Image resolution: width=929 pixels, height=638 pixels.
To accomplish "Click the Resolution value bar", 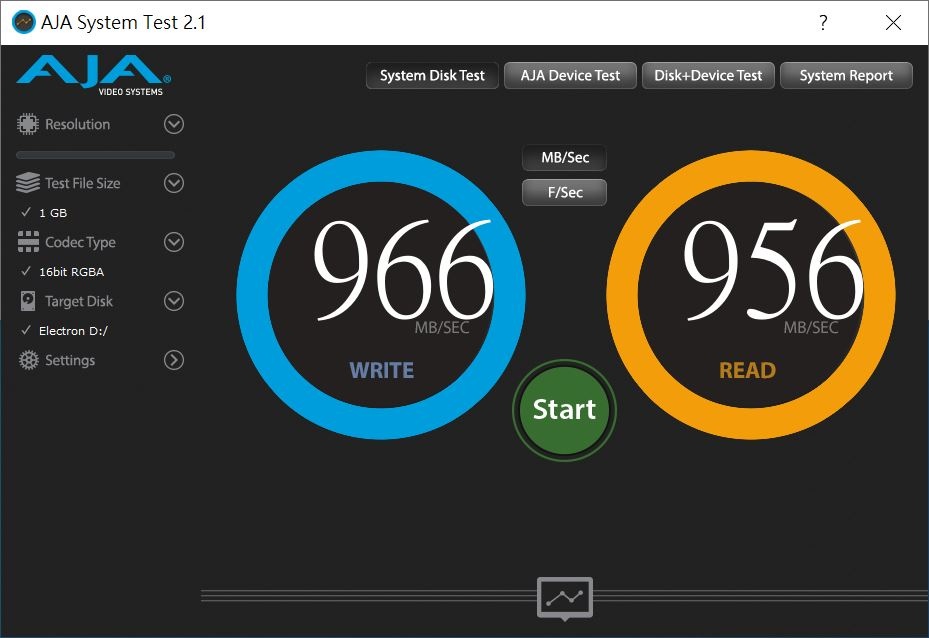I will pyautogui.click(x=95, y=155).
